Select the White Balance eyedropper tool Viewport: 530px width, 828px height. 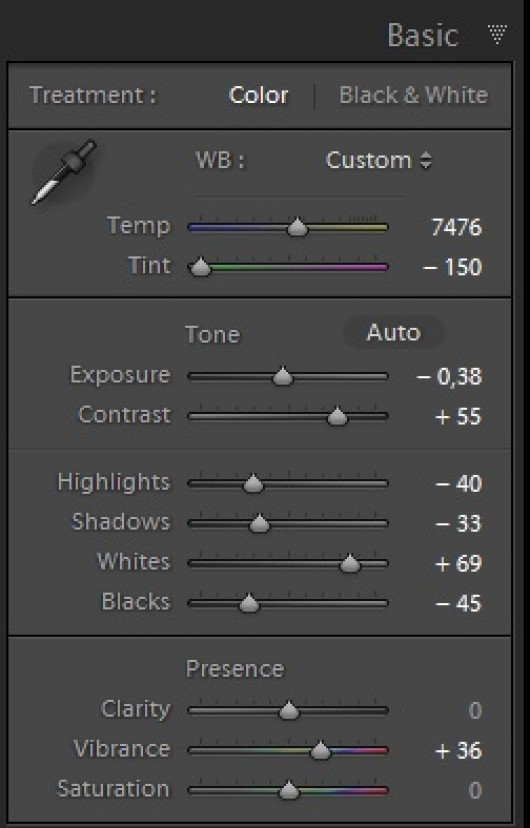coord(64,172)
